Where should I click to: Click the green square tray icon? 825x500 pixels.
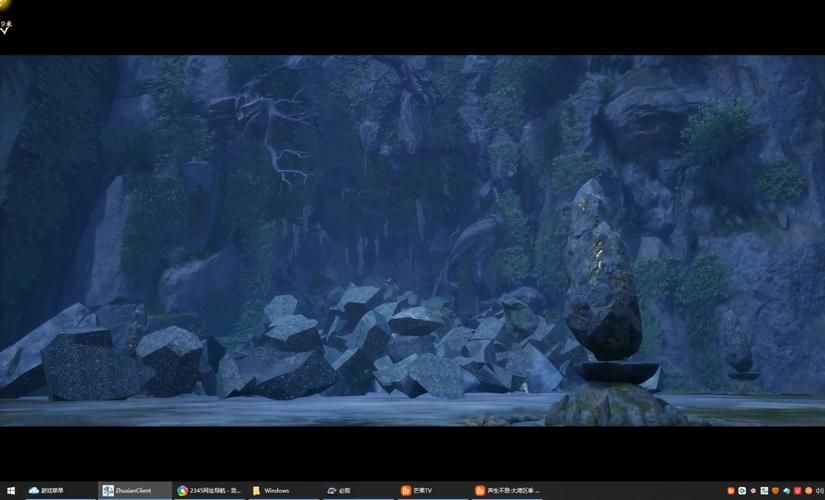pyautogui.click(x=742, y=491)
